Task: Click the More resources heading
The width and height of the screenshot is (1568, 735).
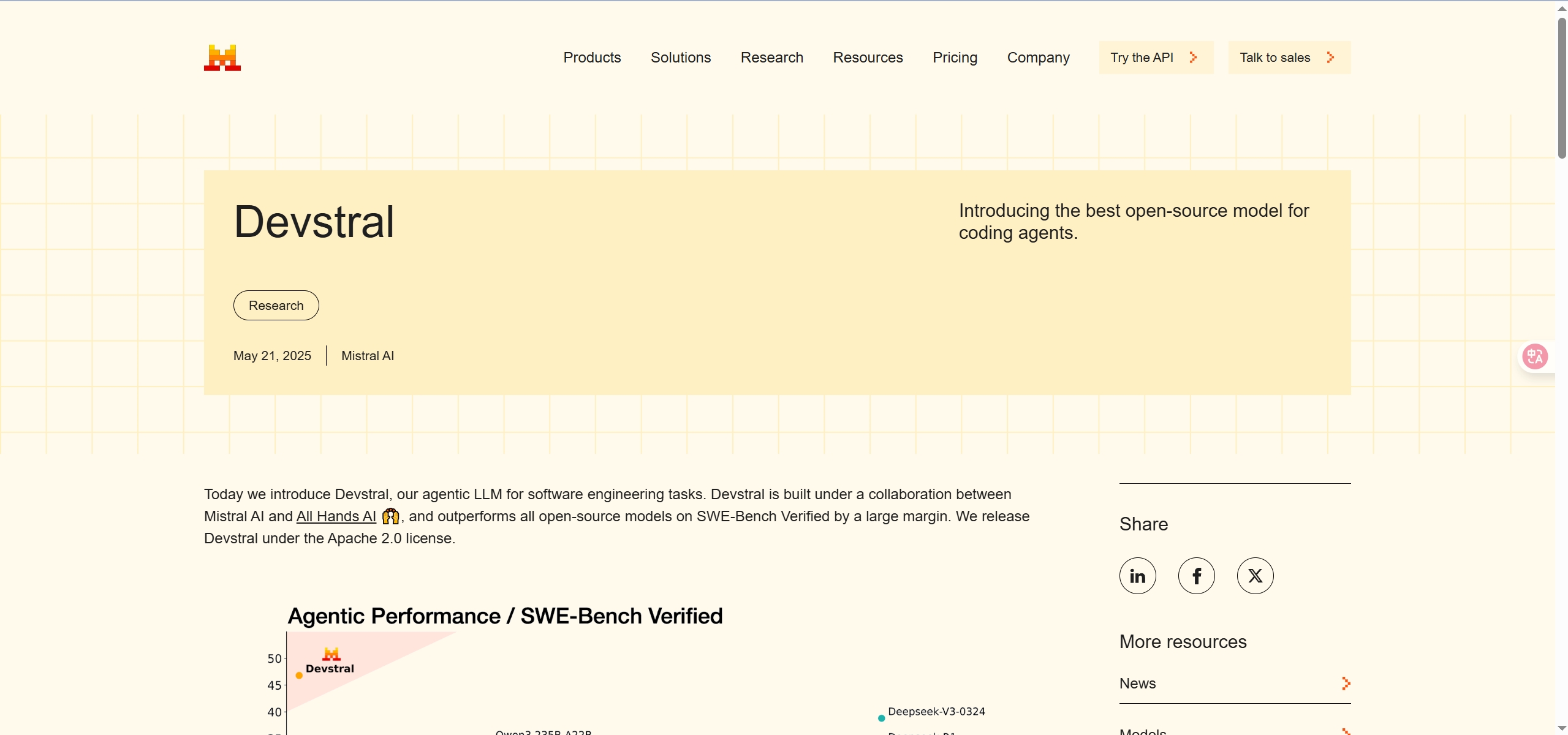Action: (1183, 642)
